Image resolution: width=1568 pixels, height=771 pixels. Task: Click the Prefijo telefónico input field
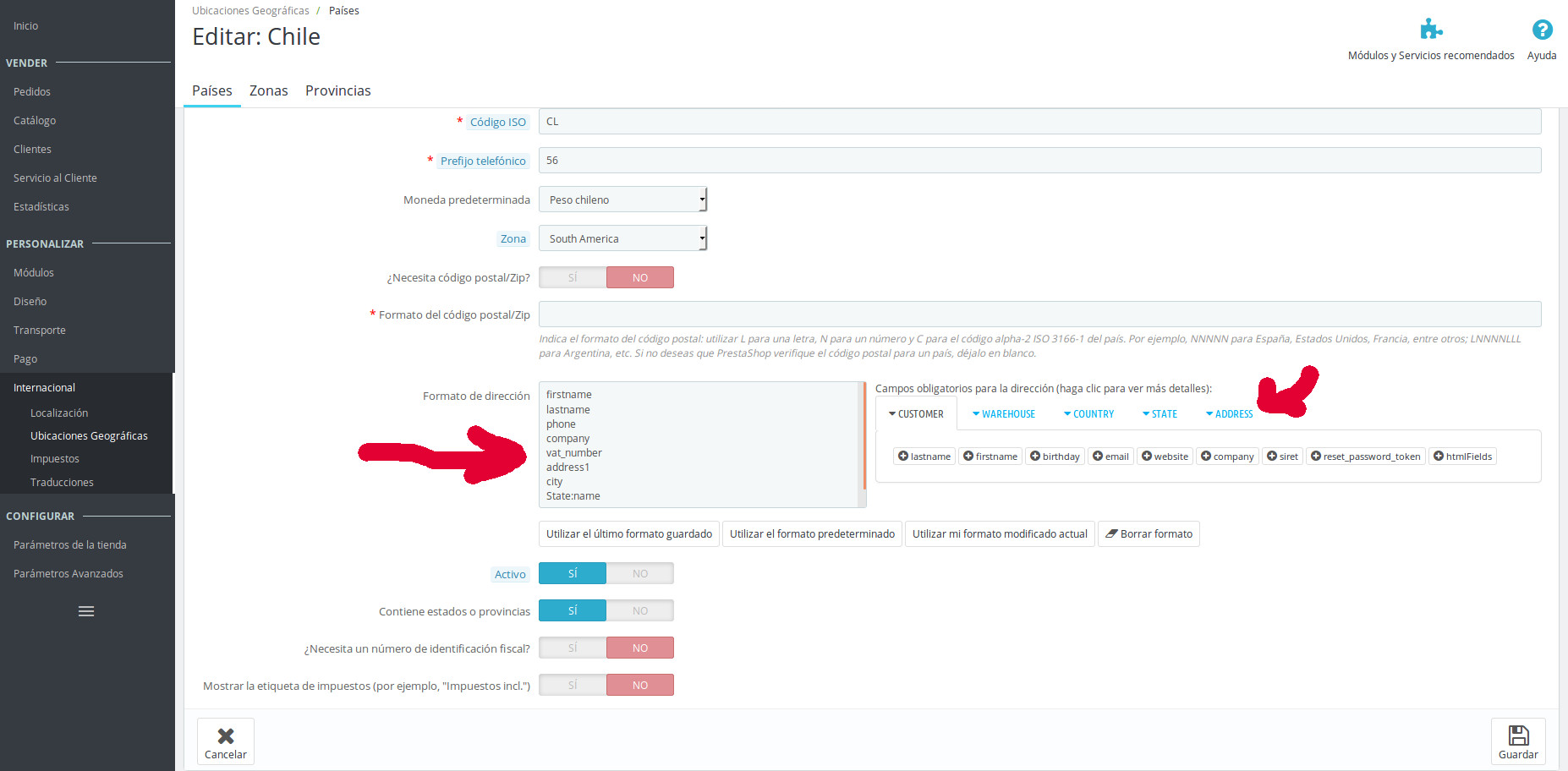pos(1039,161)
